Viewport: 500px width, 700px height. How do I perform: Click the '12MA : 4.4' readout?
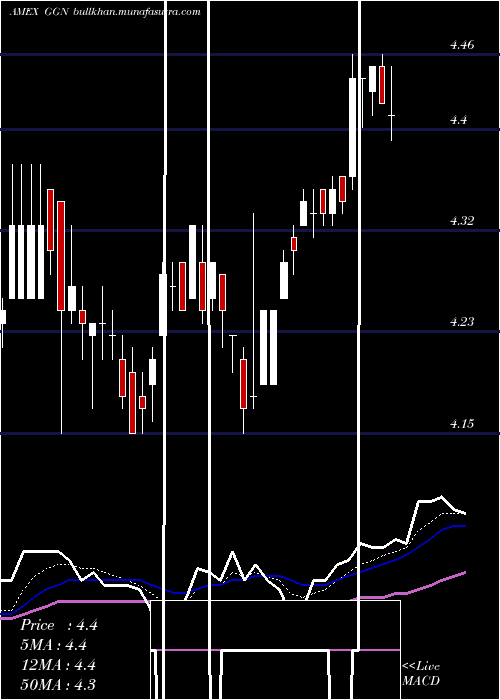pos(58,665)
